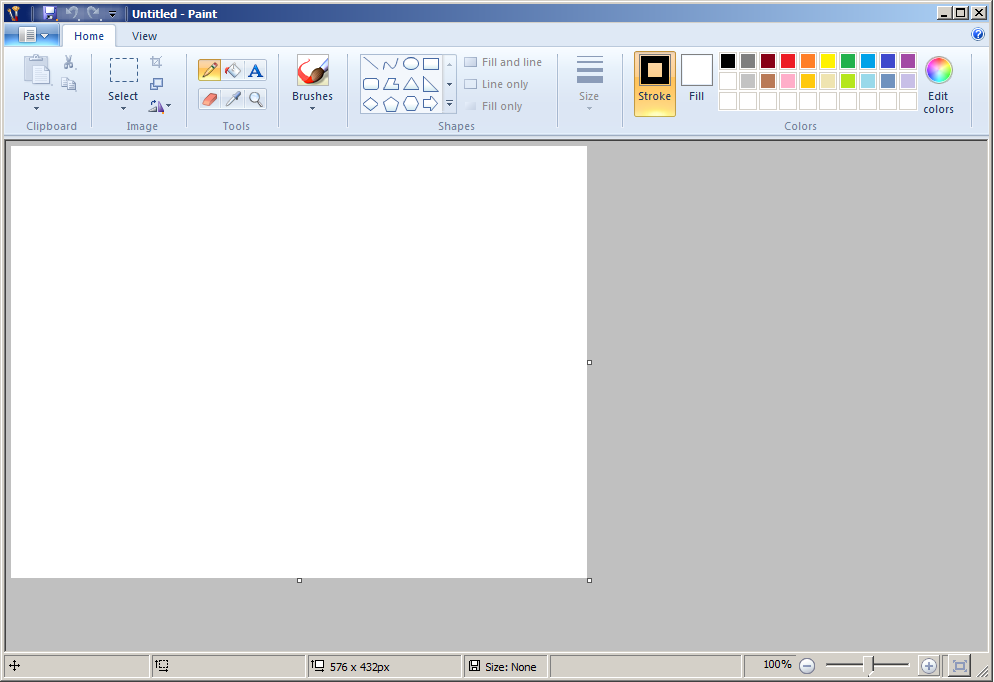Activate the Fill color option
994x682 pixels.
[x=696, y=80]
